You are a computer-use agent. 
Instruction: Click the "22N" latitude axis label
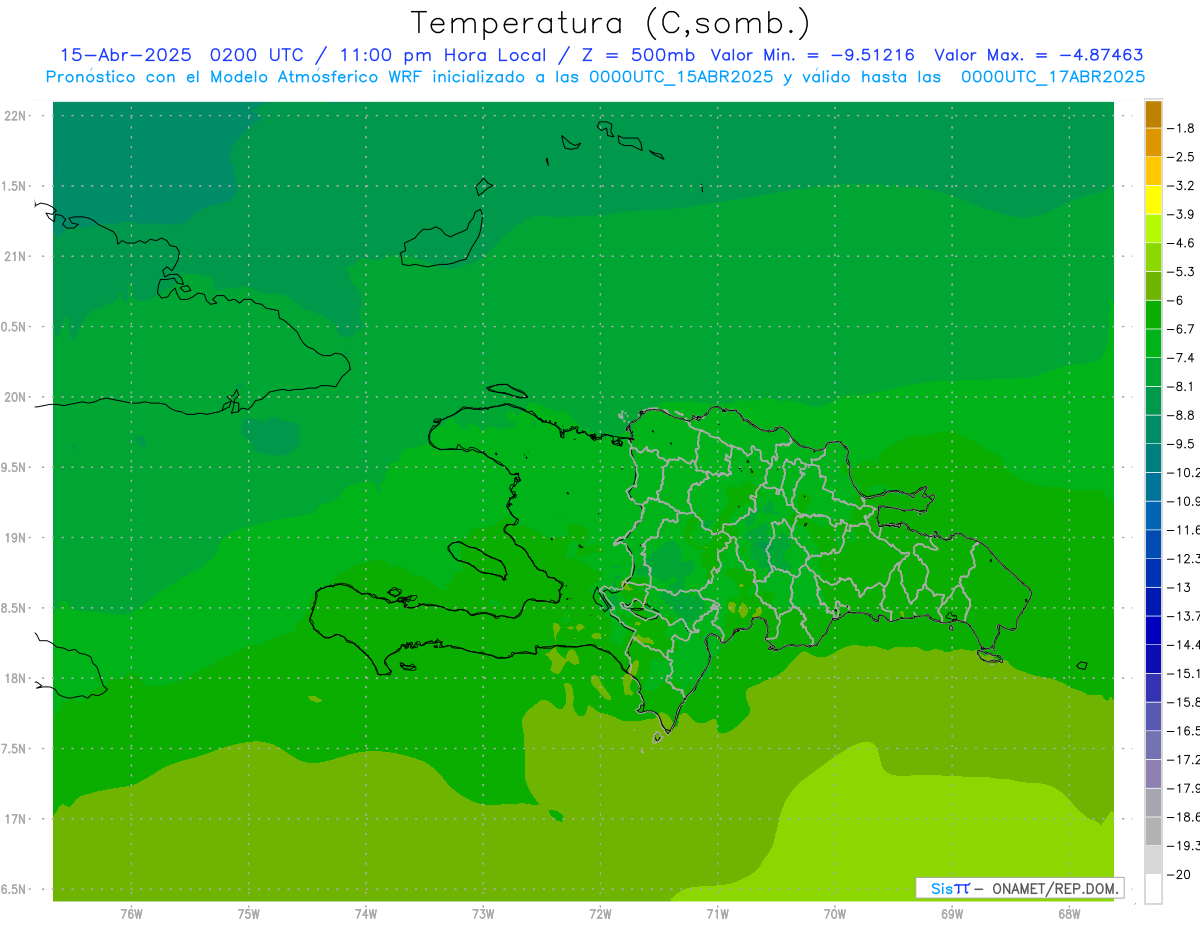coord(14,116)
